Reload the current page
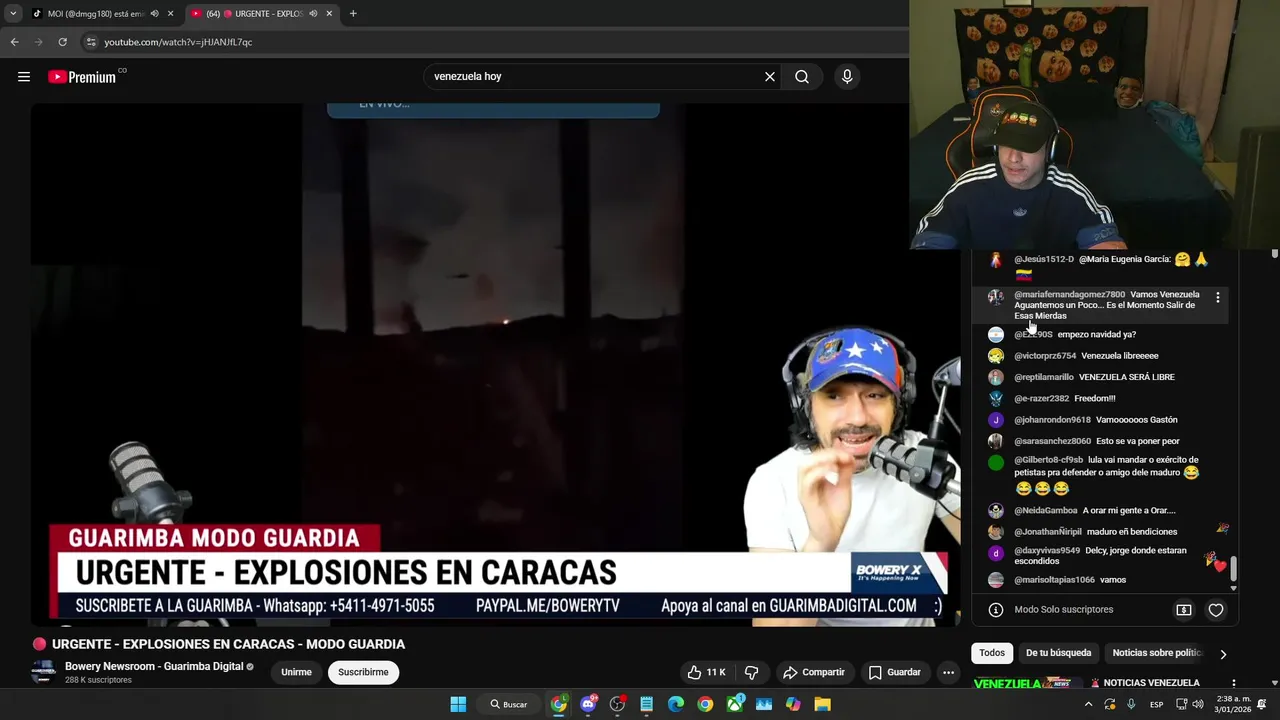 (x=62, y=42)
